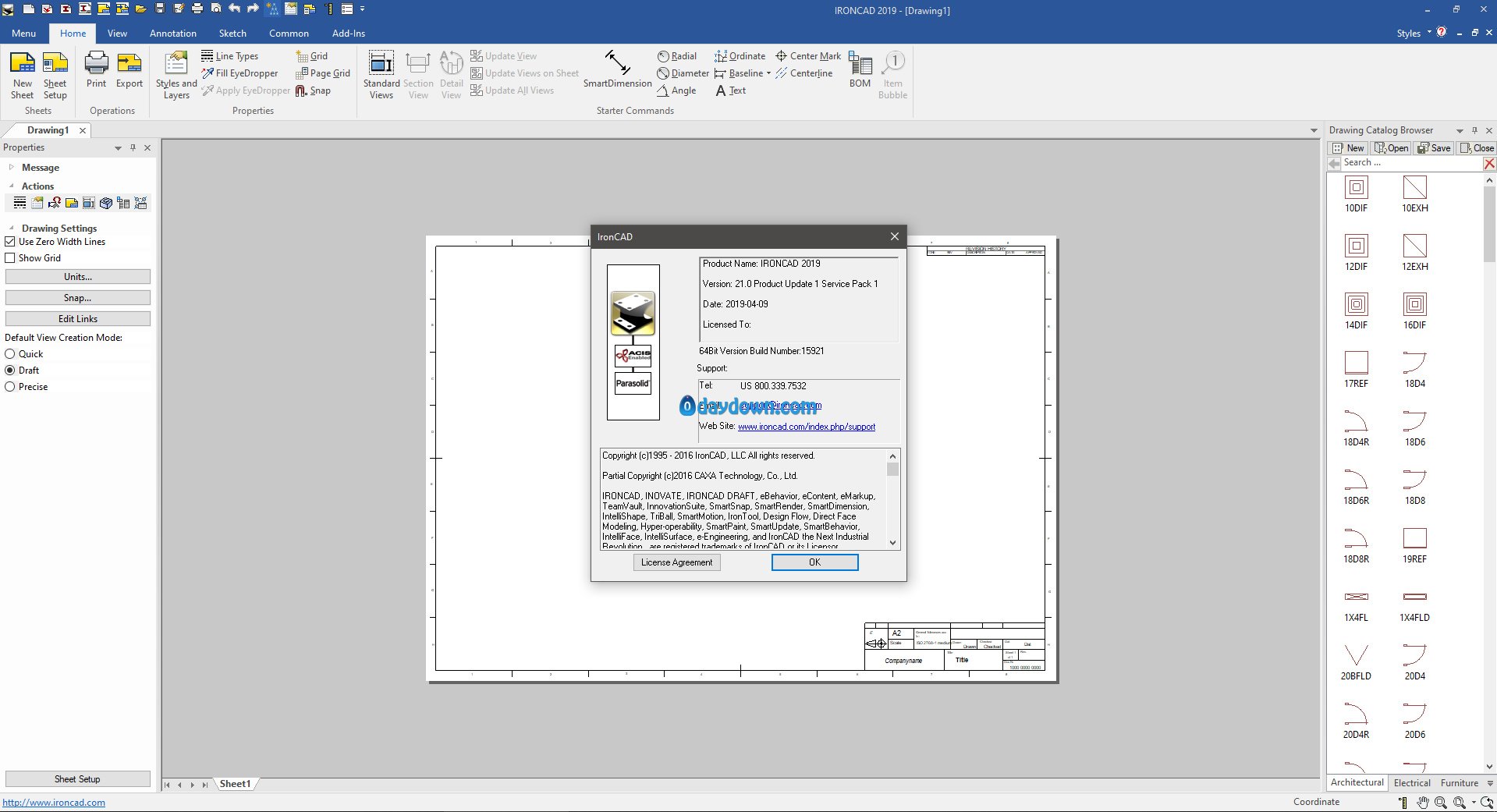
Task: Select the SmartDimension tool
Action: (x=617, y=70)
